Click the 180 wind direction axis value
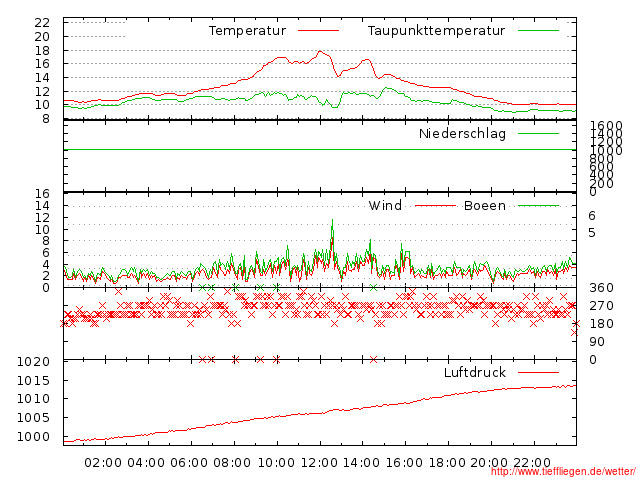 (x=601, y=324)
